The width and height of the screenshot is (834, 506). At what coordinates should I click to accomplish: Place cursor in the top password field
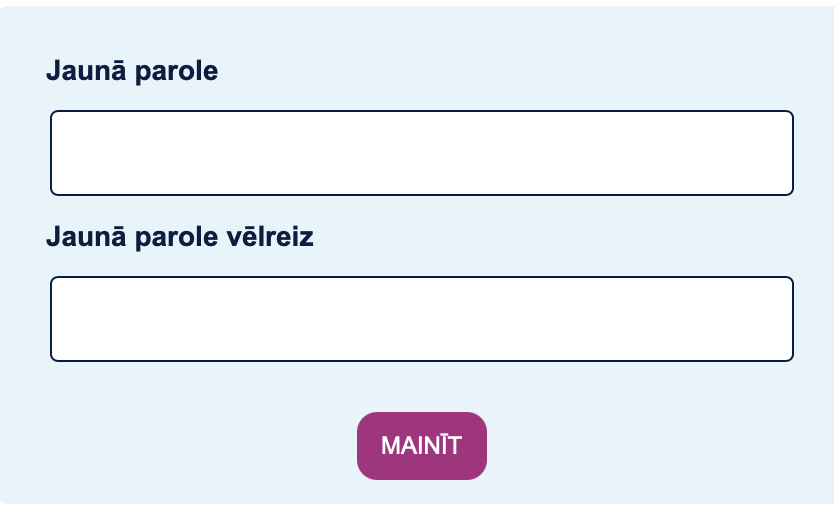421,153
